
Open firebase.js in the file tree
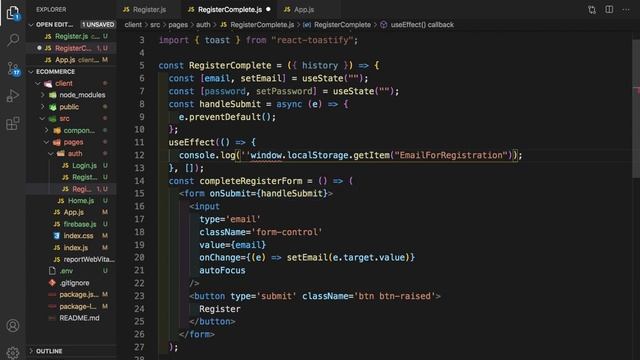tap(72, 224)
